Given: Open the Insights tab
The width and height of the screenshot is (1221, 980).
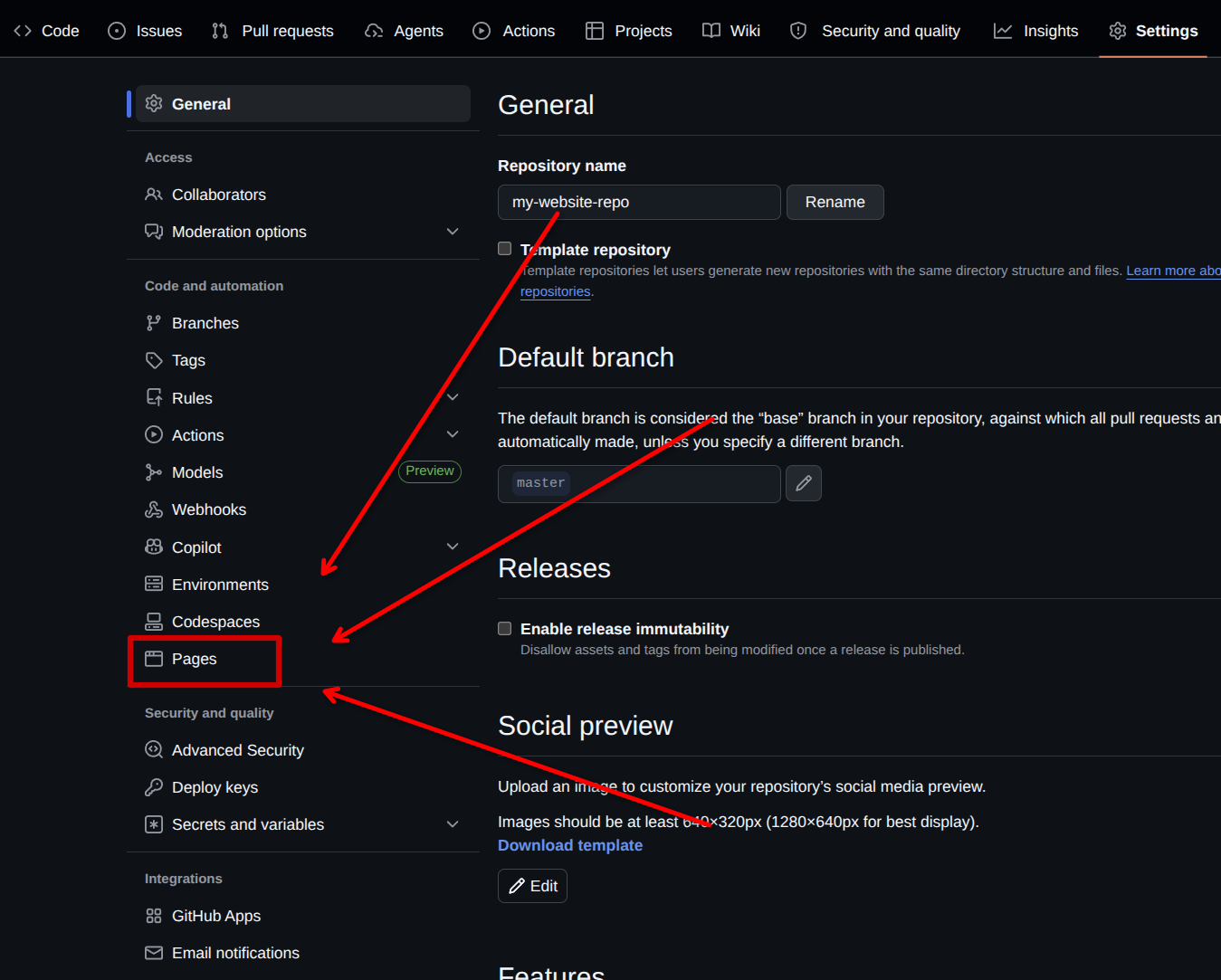Looking at the screenshot, I should coord(1036,31).
